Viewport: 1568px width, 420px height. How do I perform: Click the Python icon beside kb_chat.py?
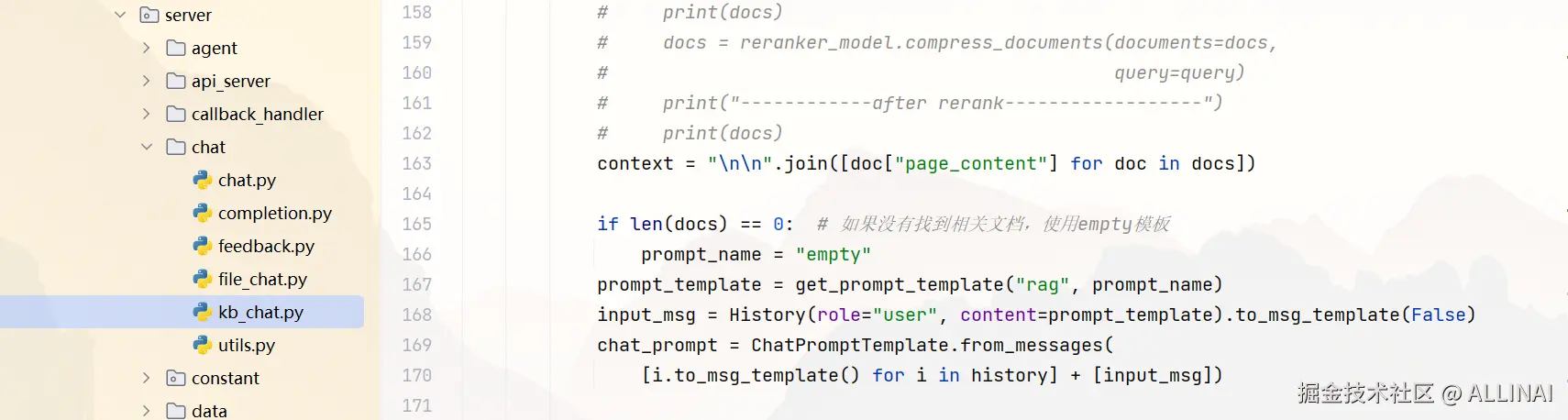pyautogui.click(x=203, y=312)
